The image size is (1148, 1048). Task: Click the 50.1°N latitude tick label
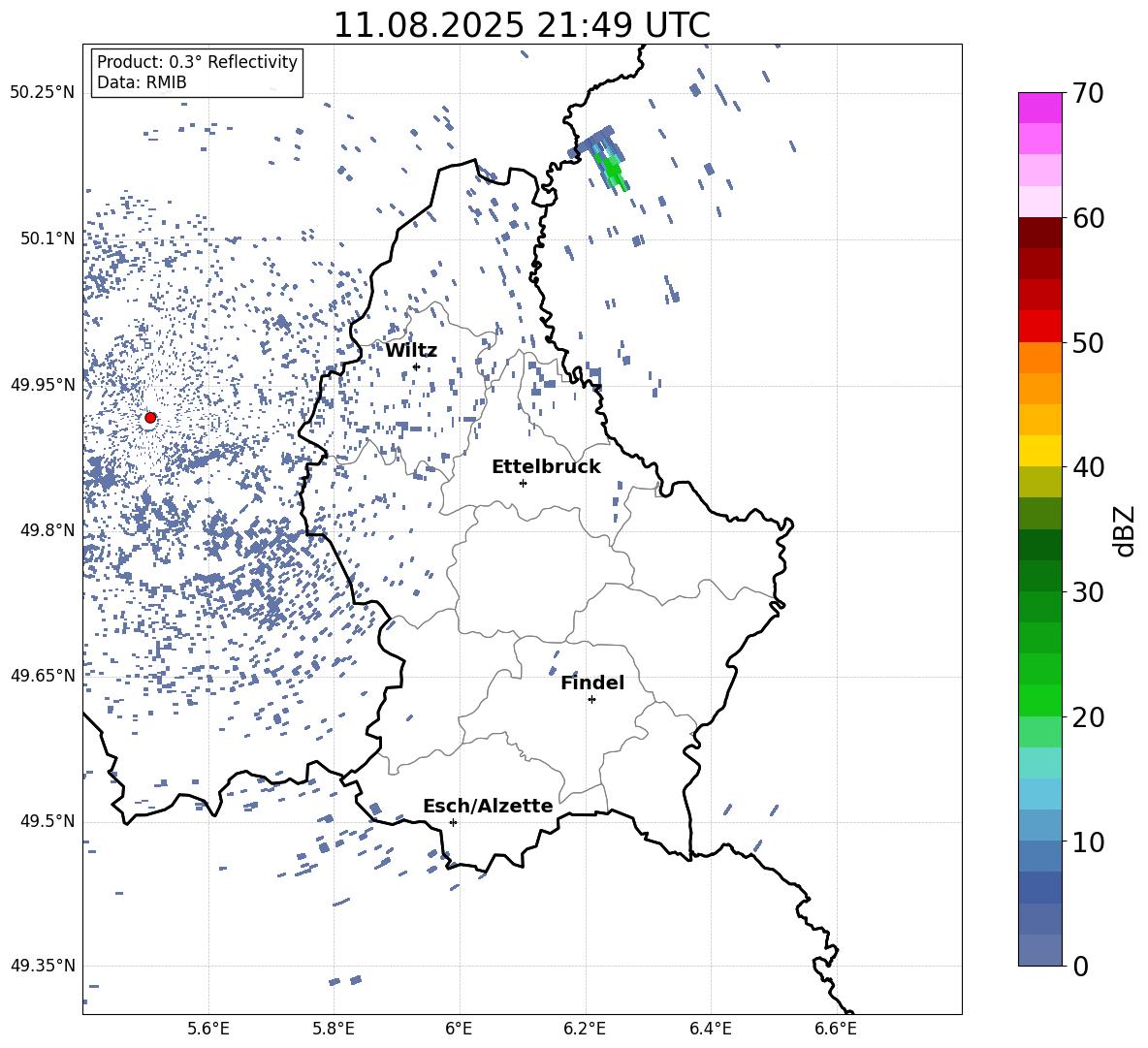(x=48, y=238)
